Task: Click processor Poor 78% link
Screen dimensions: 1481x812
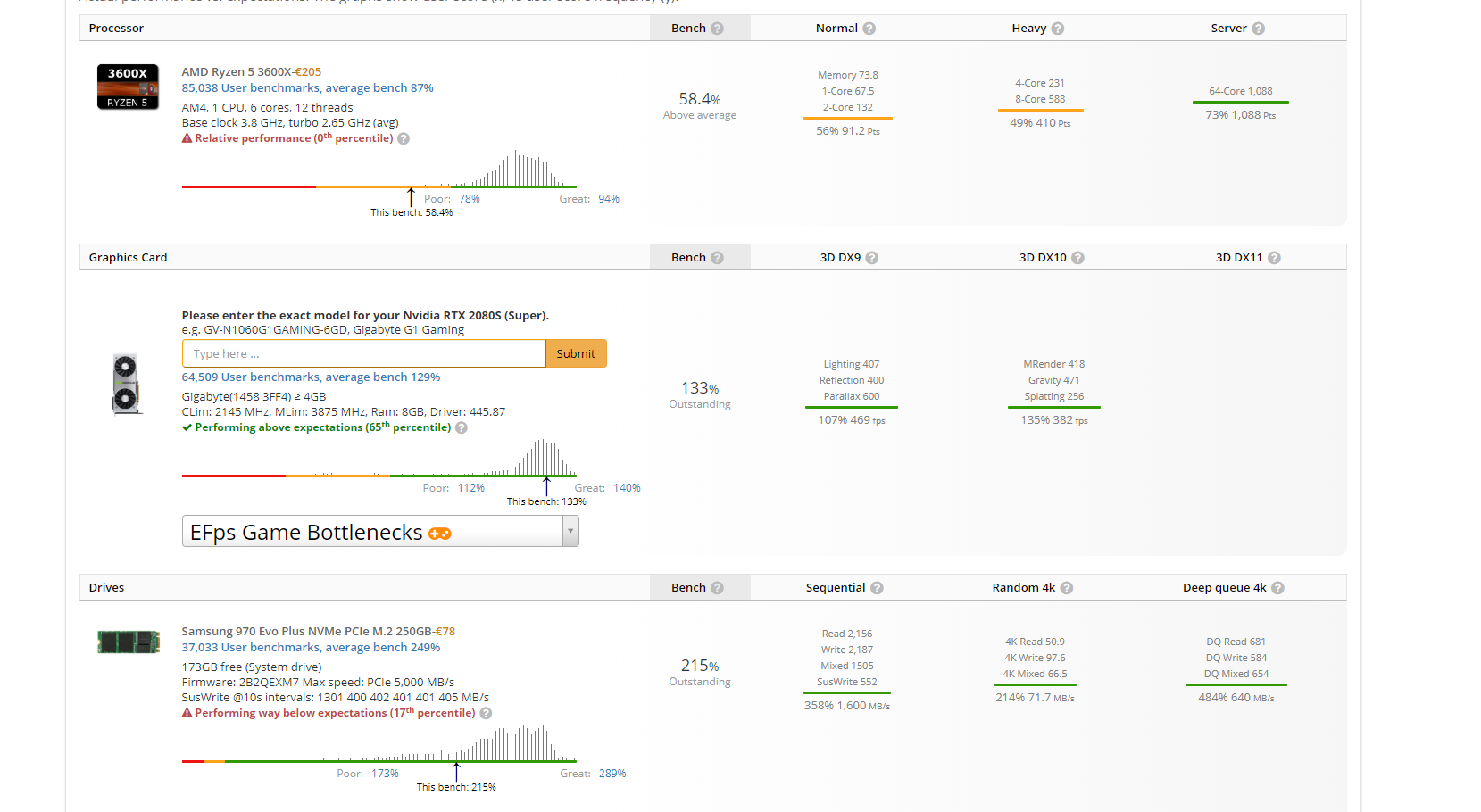Action: point(470,199)
